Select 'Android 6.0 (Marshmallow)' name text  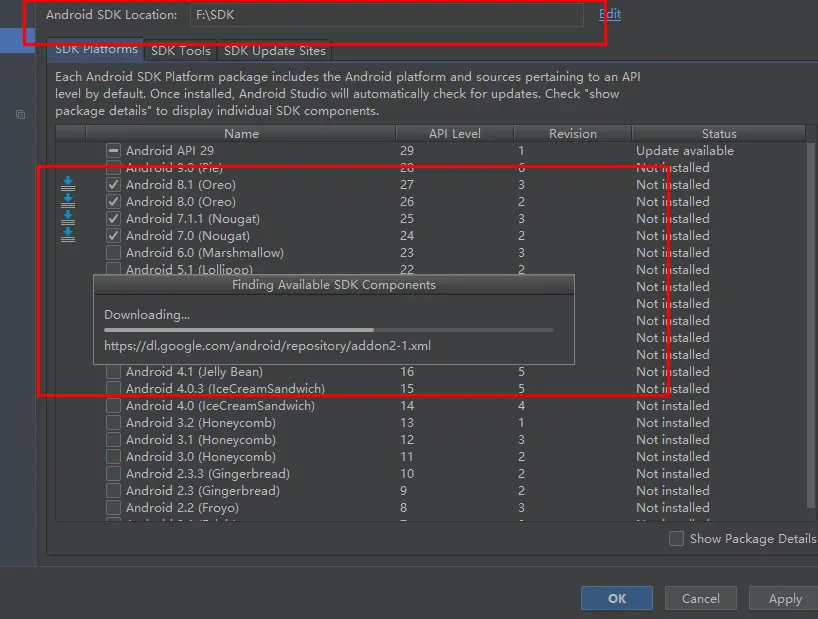(204, 252)
